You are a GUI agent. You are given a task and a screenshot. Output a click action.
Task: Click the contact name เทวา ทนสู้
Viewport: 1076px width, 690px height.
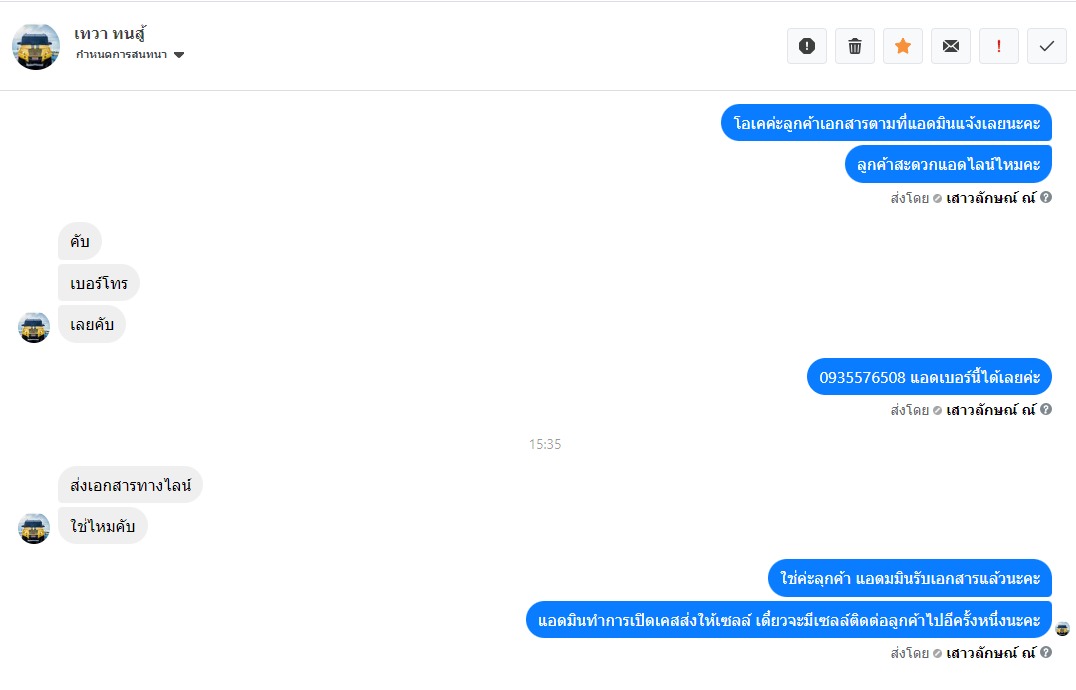pyautogui.click(x=110, y=34)
